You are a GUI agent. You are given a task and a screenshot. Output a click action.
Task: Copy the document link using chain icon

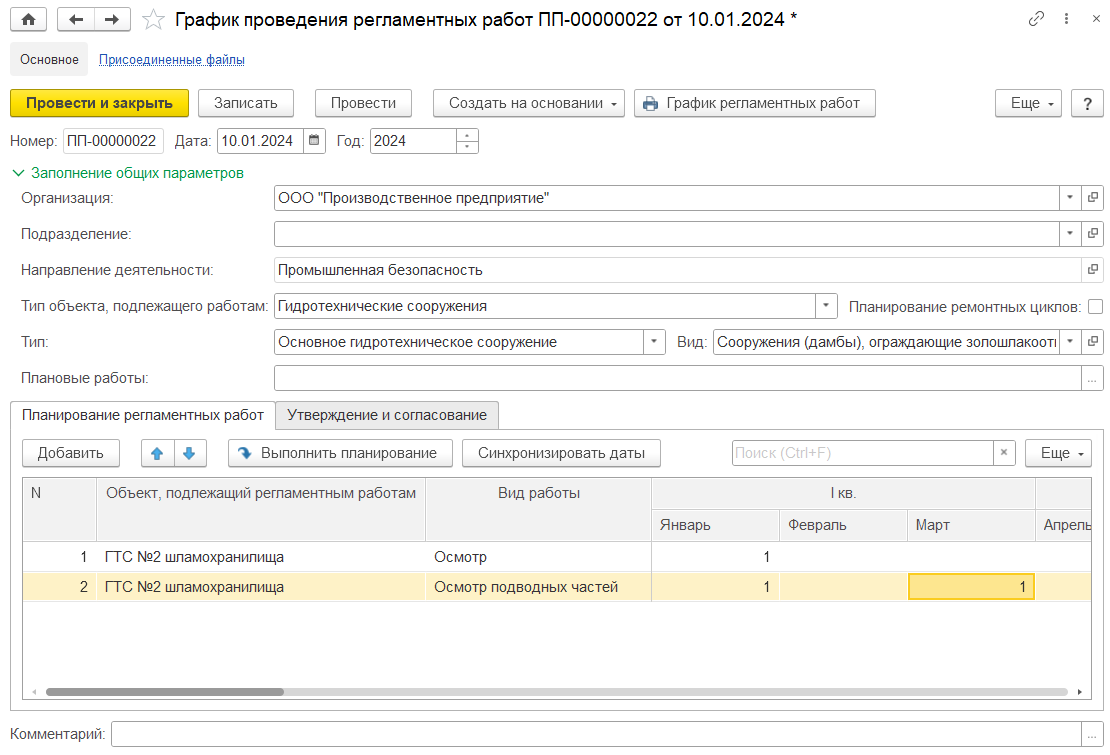tap(1036, 20)
